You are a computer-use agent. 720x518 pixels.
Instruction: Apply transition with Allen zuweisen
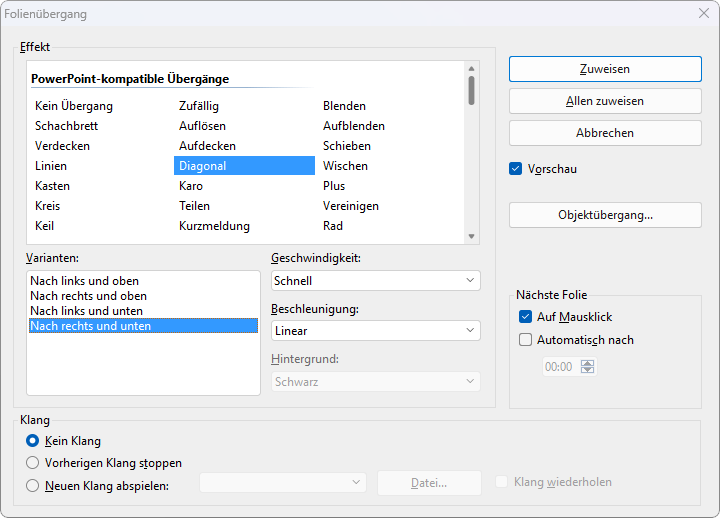605,101
